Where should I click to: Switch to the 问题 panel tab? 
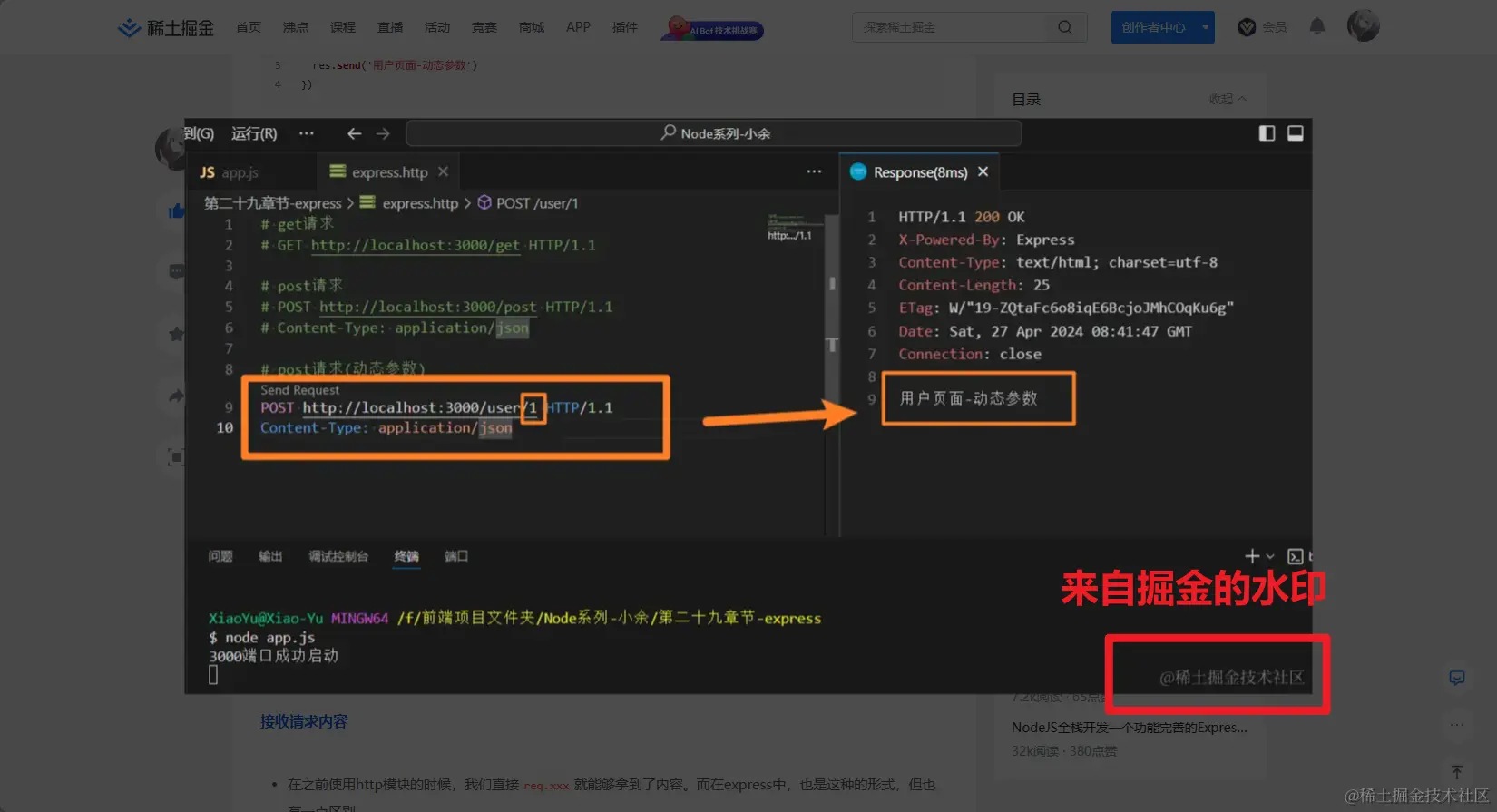pyautogui.click(x=220, y=556)
